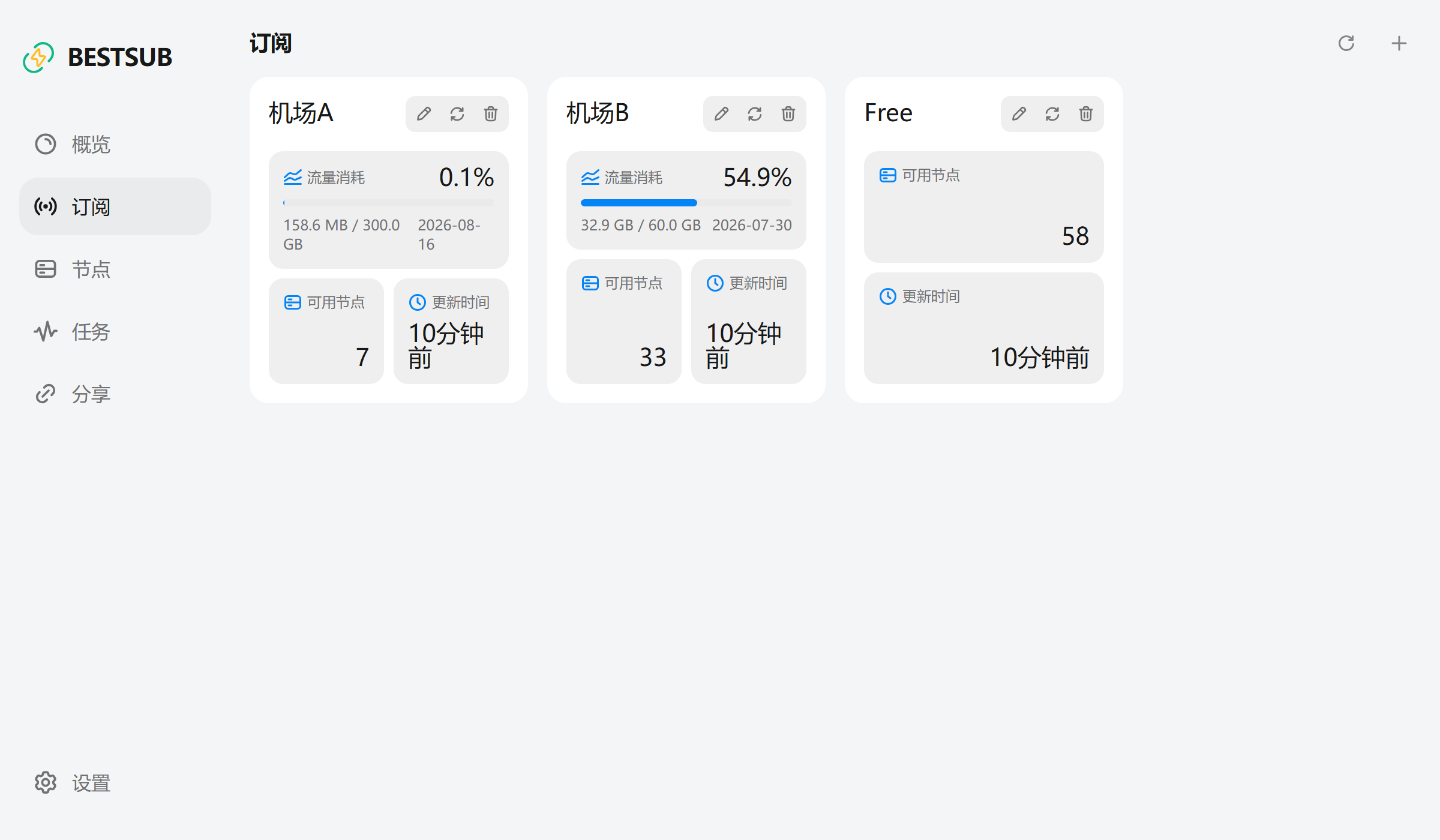Open the 任务 tasks page

coord(115,331)
